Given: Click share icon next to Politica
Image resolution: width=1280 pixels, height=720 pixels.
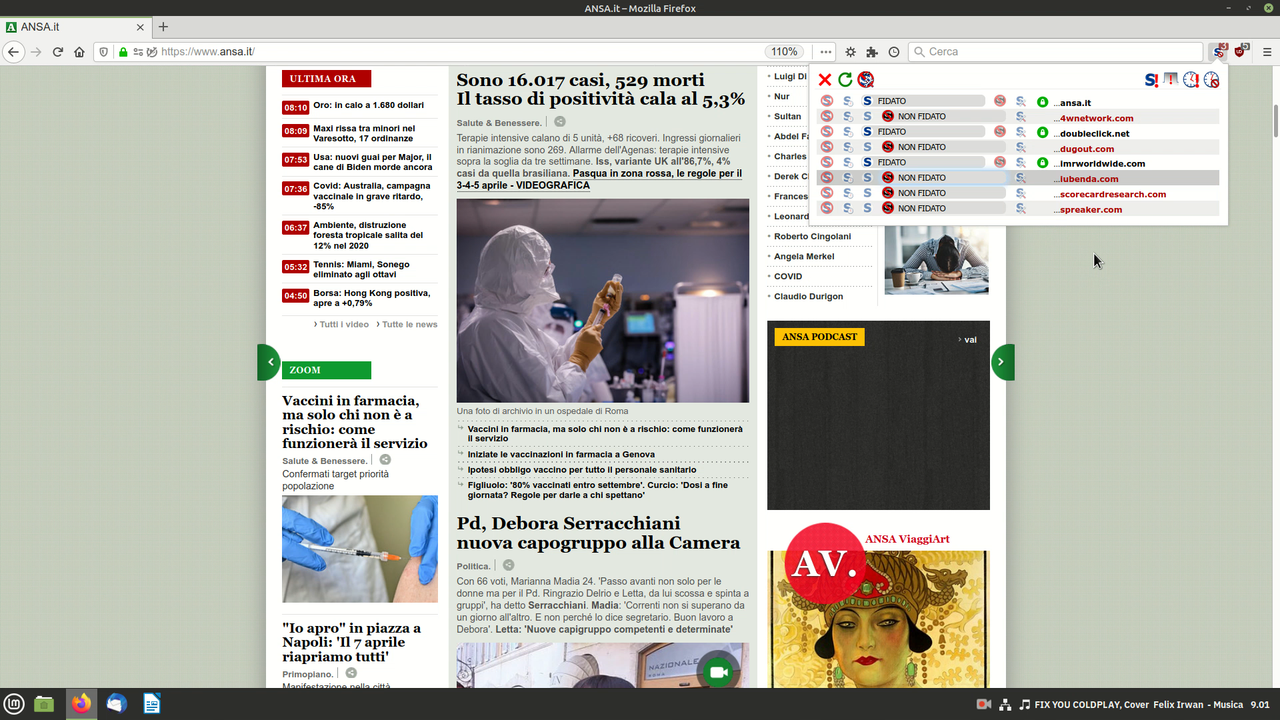Looking at the screenshot, I should pyautogui.click(x=508, y=565).
